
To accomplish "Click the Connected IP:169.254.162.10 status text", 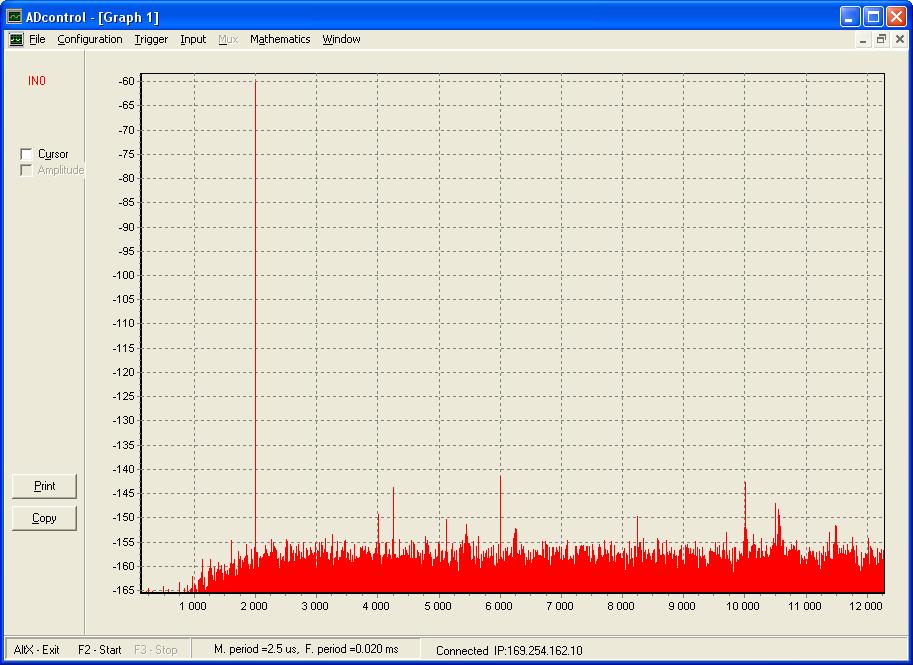I will 509,650.
